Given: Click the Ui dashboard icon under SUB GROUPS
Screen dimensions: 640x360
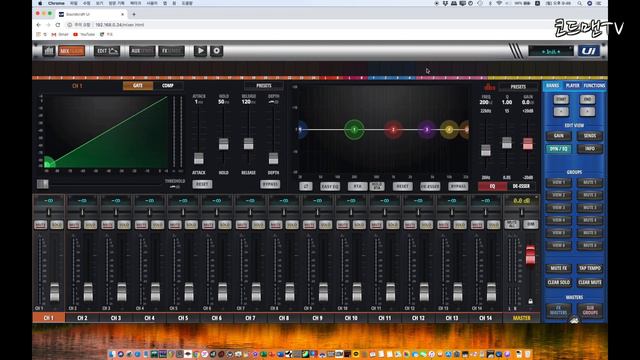Looking at the screenshot, I should (x=574, y=320).
